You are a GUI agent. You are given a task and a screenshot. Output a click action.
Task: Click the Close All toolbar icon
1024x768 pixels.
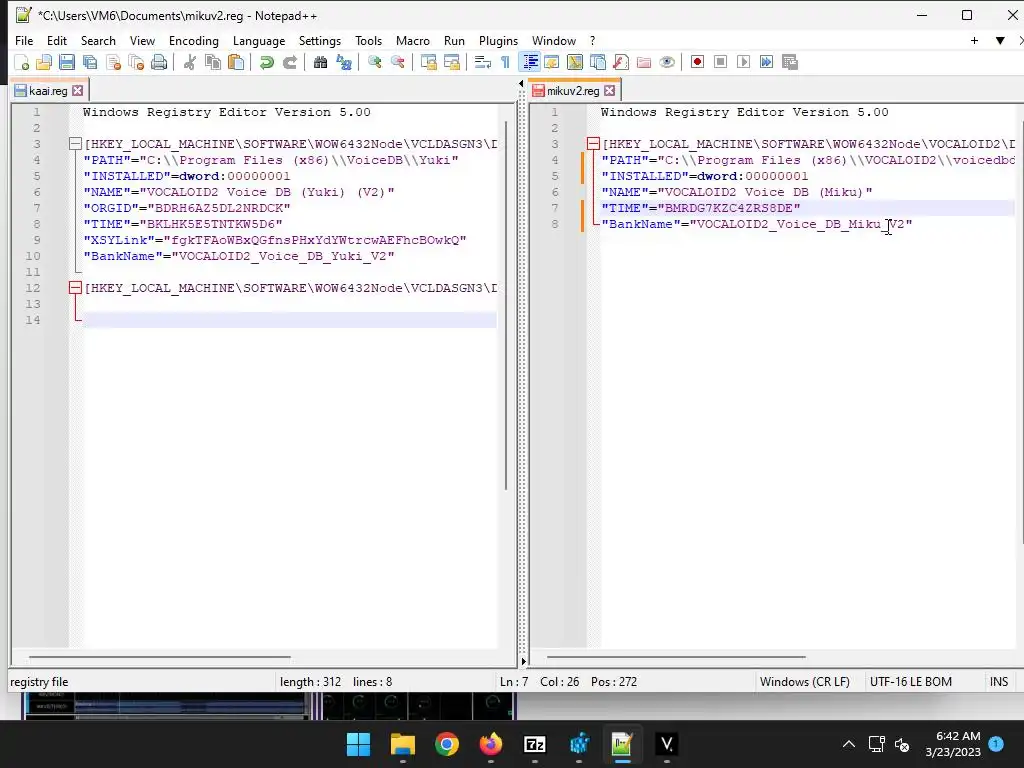[136, 62]
